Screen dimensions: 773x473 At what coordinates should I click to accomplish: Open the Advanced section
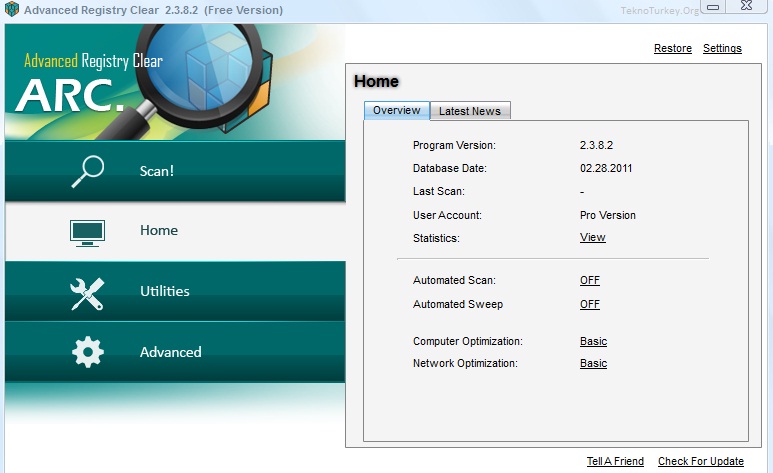(x=175, y=352)
